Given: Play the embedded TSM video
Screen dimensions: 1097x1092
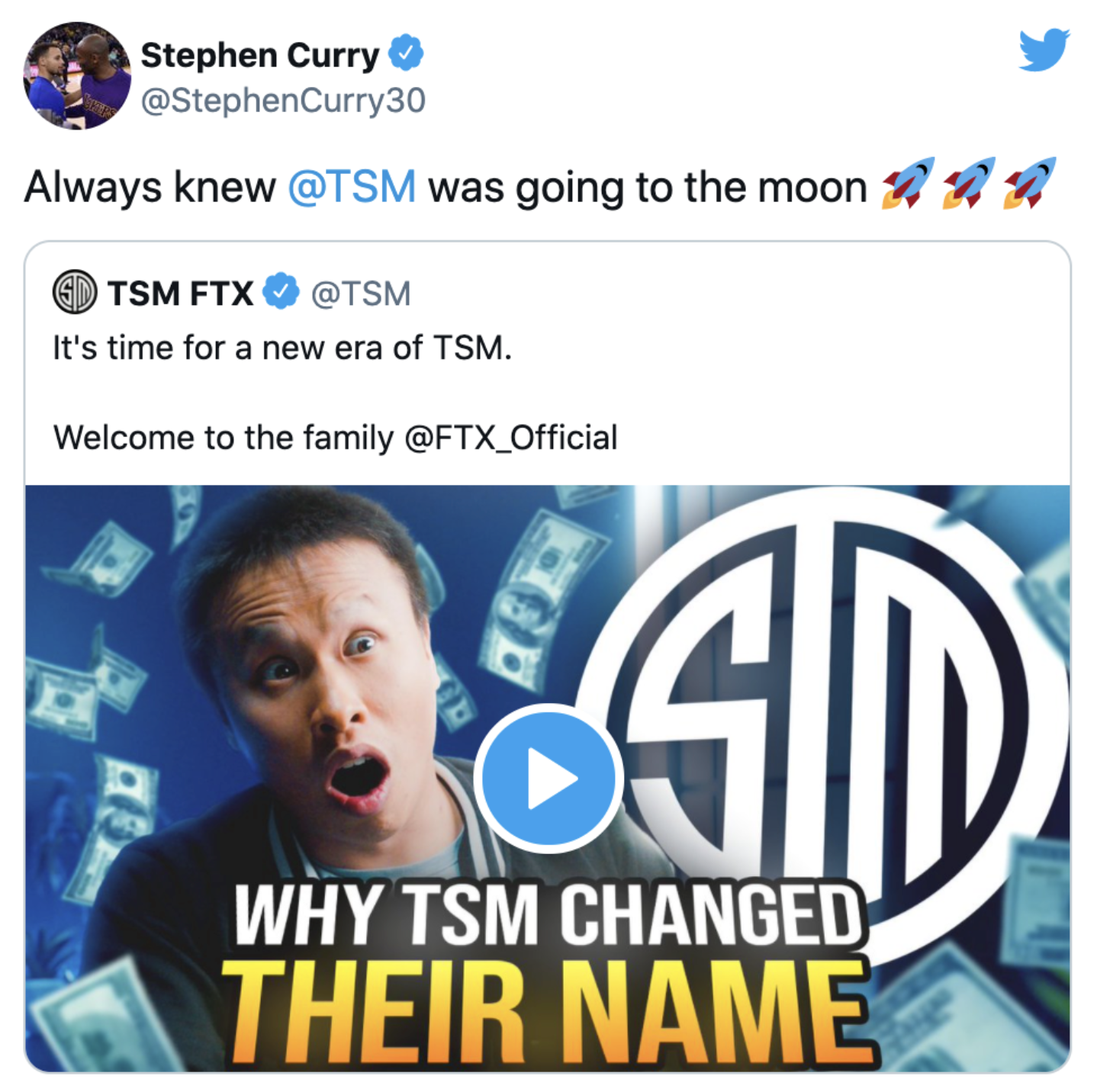Looking at the screenshot, I should pos(548,779).
